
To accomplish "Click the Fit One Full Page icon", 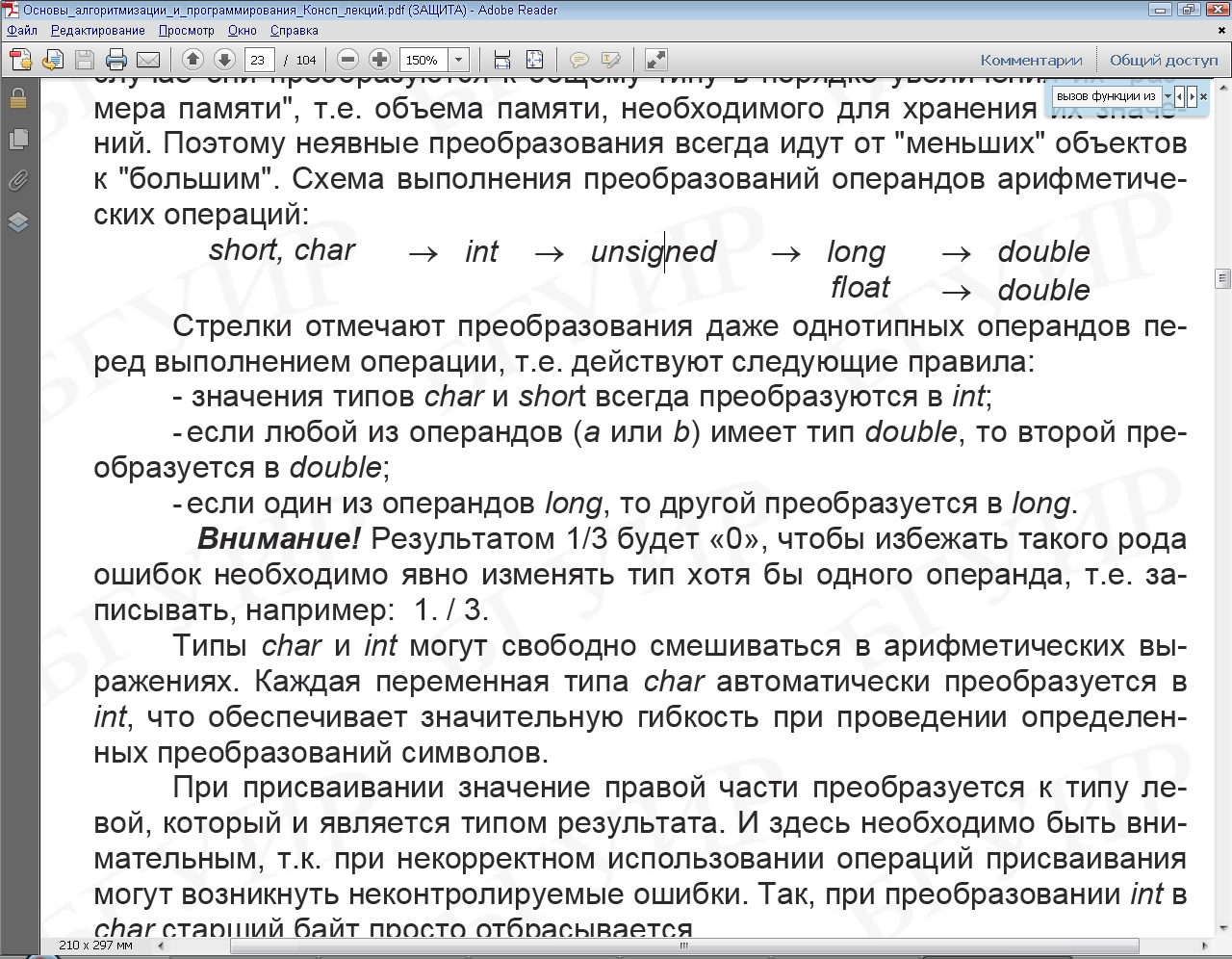I will click(535, 60).
